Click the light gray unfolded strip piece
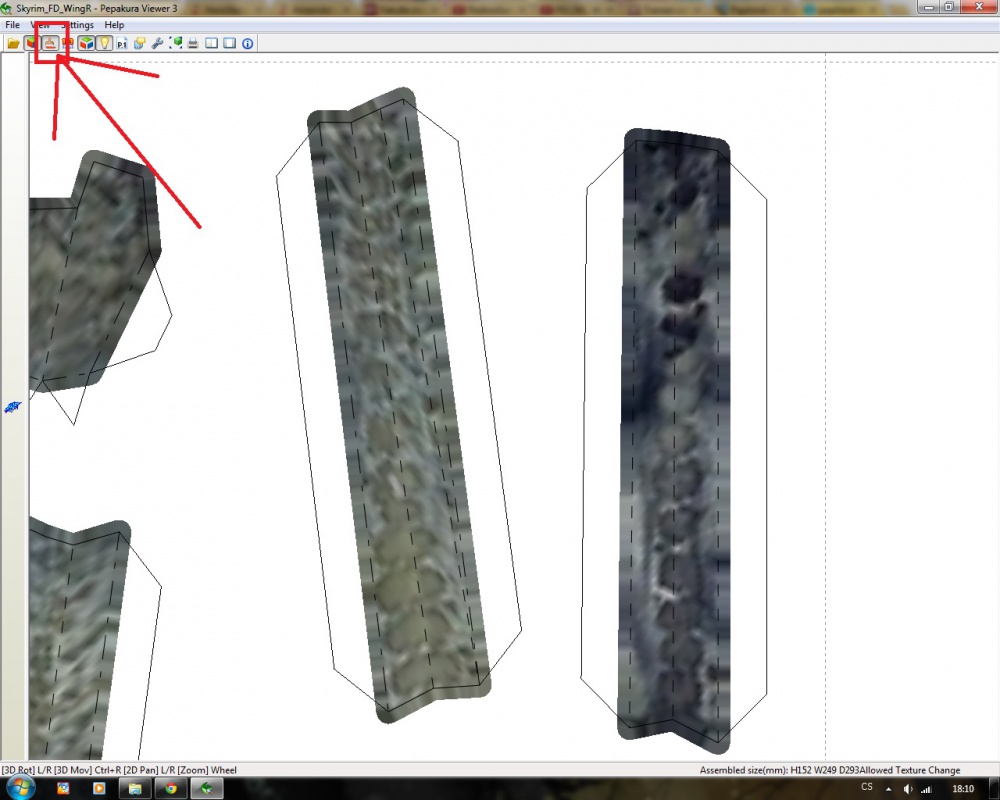 click(399, 405)
